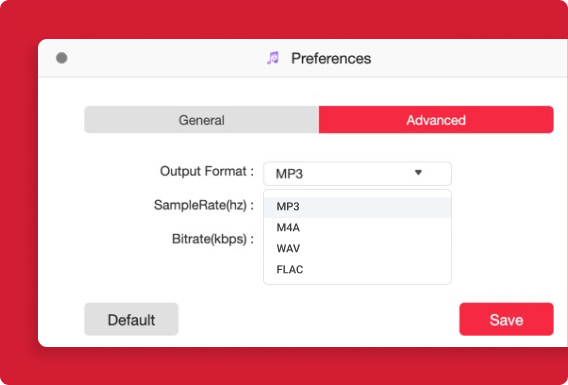This screenshot has width=568, height=385.
Task: Click the blank space below FLAC in the list
Action: (357, 281)
